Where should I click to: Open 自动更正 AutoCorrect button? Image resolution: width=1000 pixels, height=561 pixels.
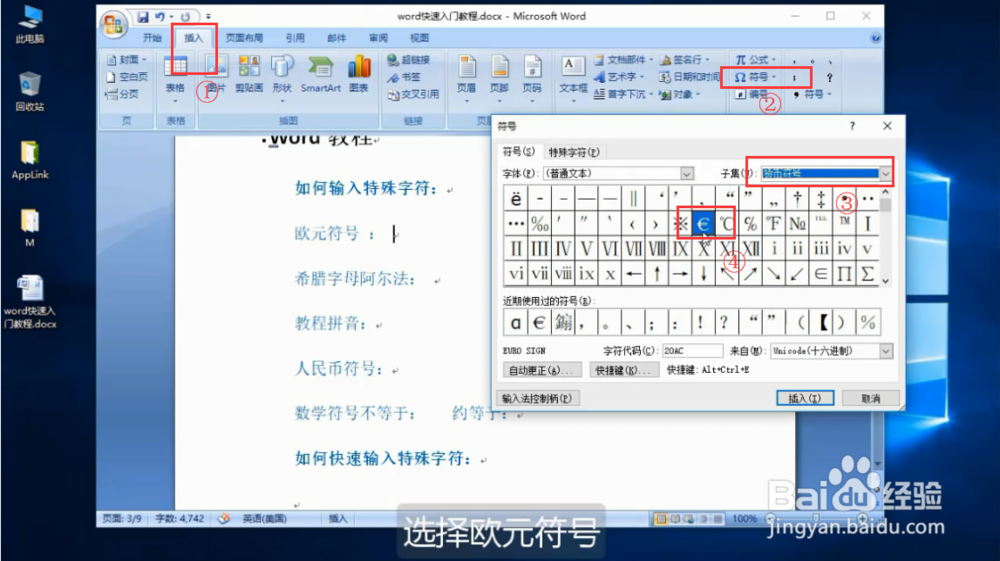pos(542,370)
